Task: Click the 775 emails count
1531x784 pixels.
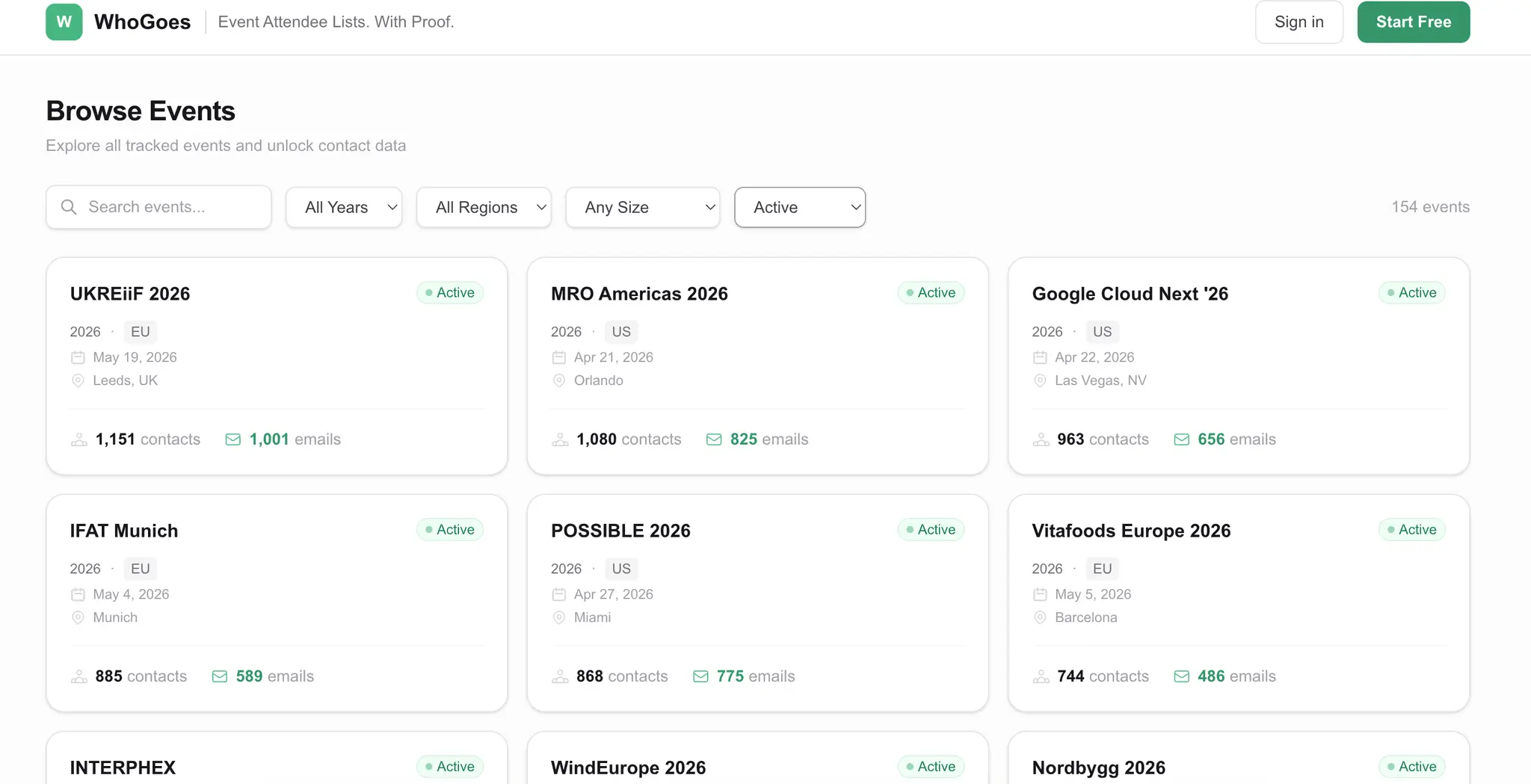Action: pyautogui.click(x=756, y=676)
